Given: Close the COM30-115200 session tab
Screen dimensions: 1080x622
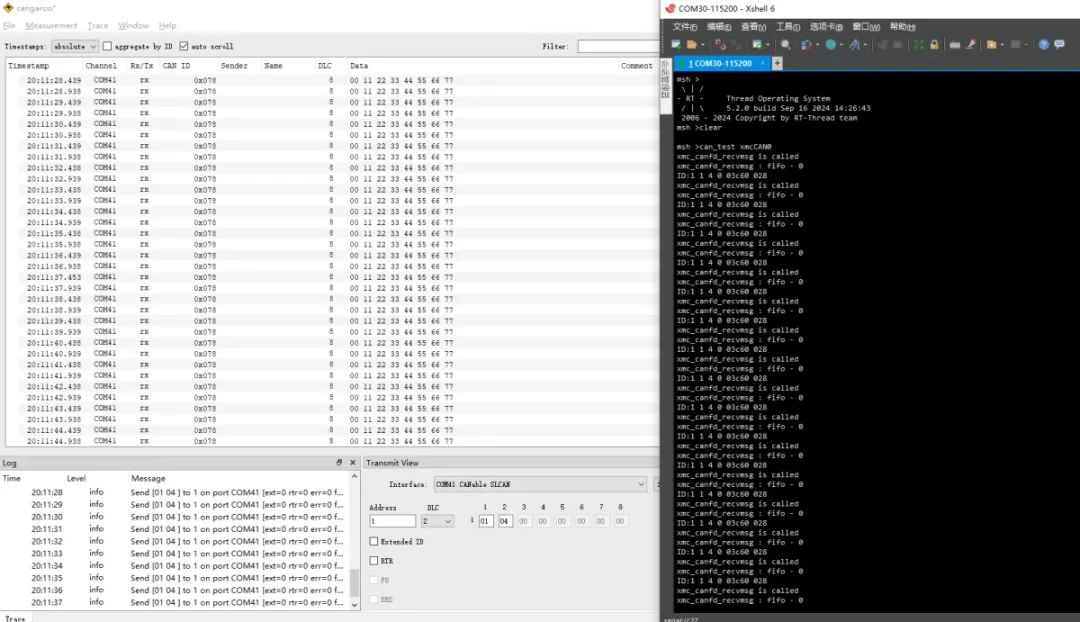Looking at the screenshot, I should [762, 63].
